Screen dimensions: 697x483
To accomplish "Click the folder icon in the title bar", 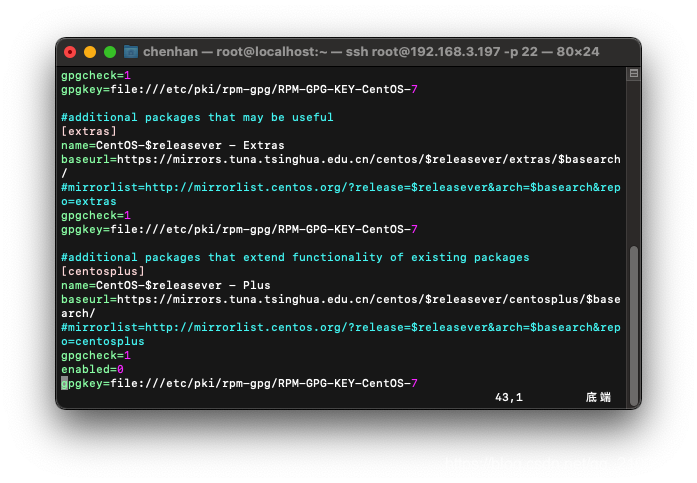I will 131,52.
